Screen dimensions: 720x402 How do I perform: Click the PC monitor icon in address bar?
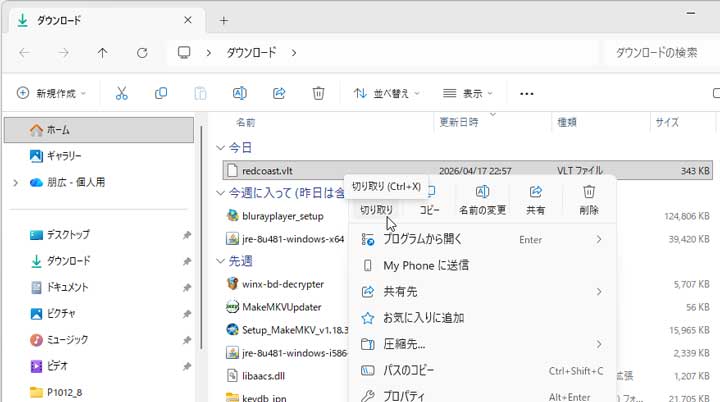pyautogui.click(x=184, y=52)
